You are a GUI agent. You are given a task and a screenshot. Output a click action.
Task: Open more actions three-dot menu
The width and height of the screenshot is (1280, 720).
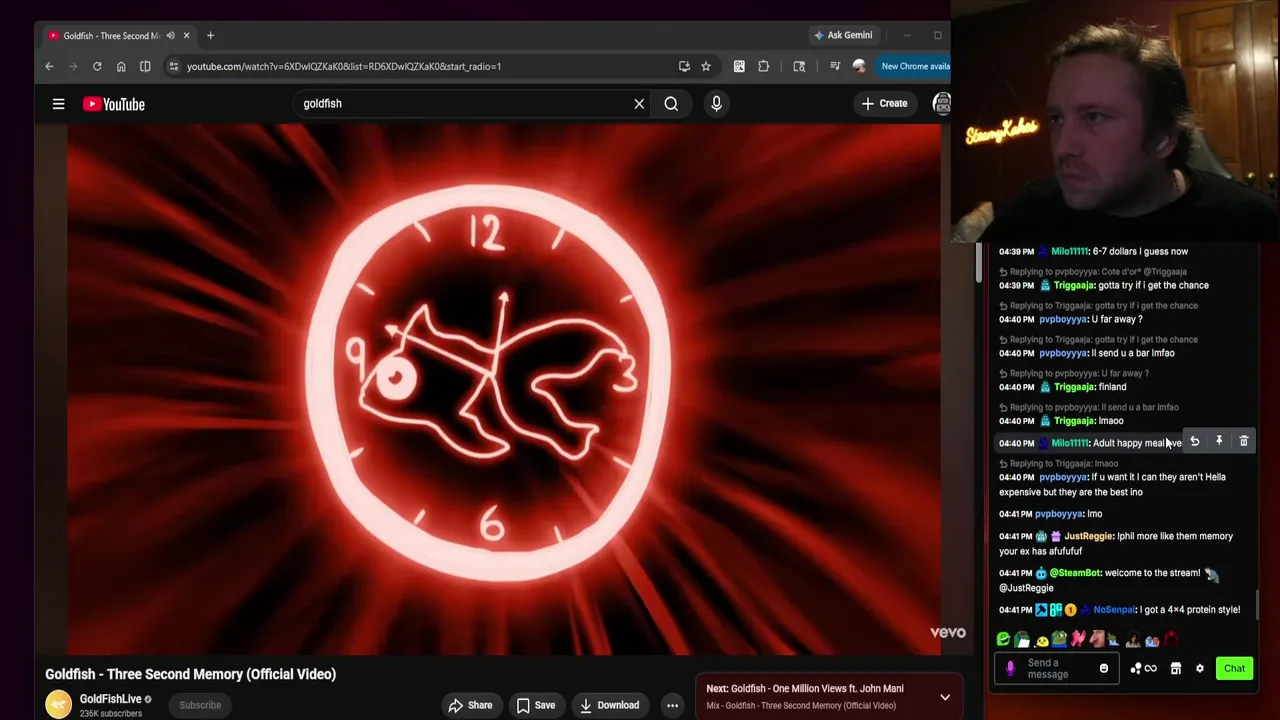click(672, 705)
